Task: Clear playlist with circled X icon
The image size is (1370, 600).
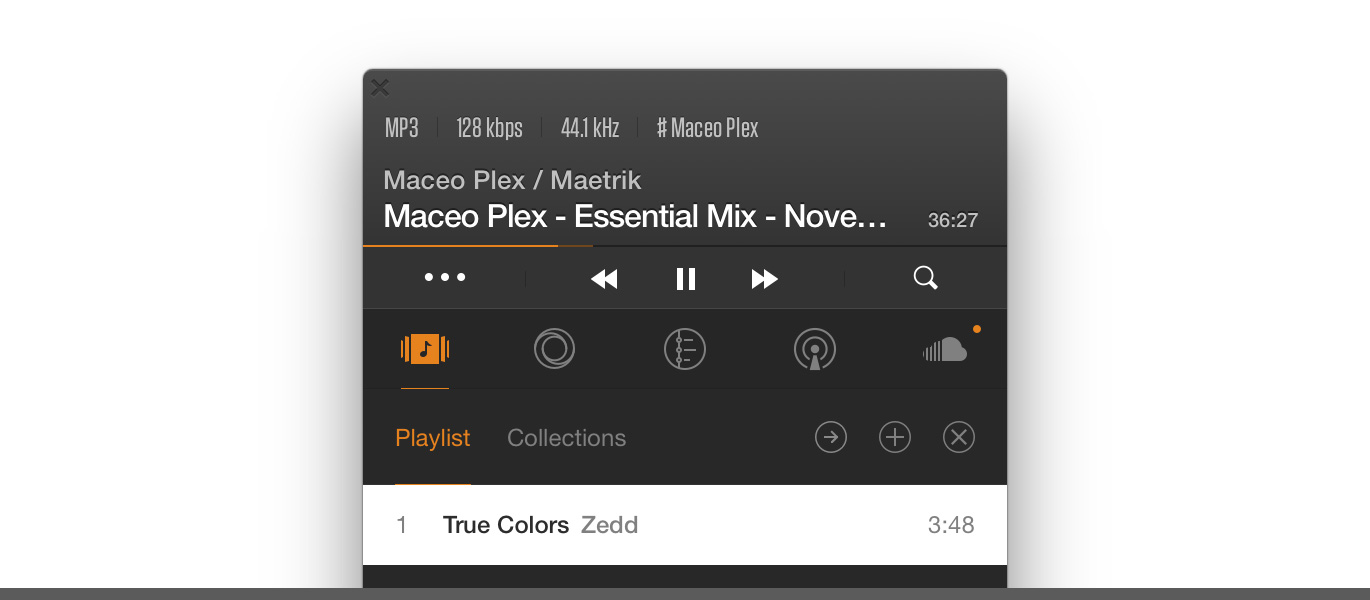Action: point(959,437)
